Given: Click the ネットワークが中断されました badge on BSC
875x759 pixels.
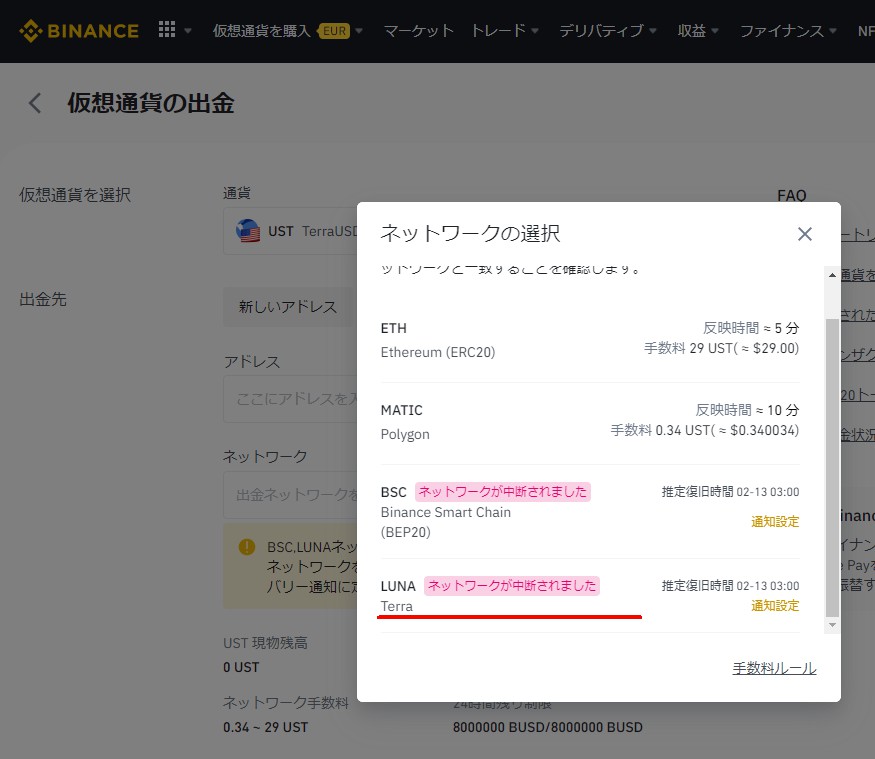Looking at the screenshot, I should point(503,492).
